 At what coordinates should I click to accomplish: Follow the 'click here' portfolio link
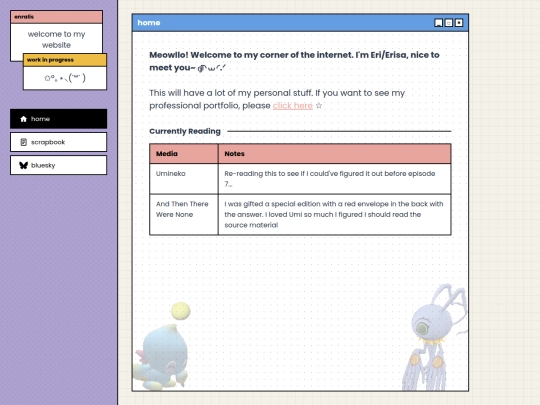pyautogui.click(x=293, y=106)
